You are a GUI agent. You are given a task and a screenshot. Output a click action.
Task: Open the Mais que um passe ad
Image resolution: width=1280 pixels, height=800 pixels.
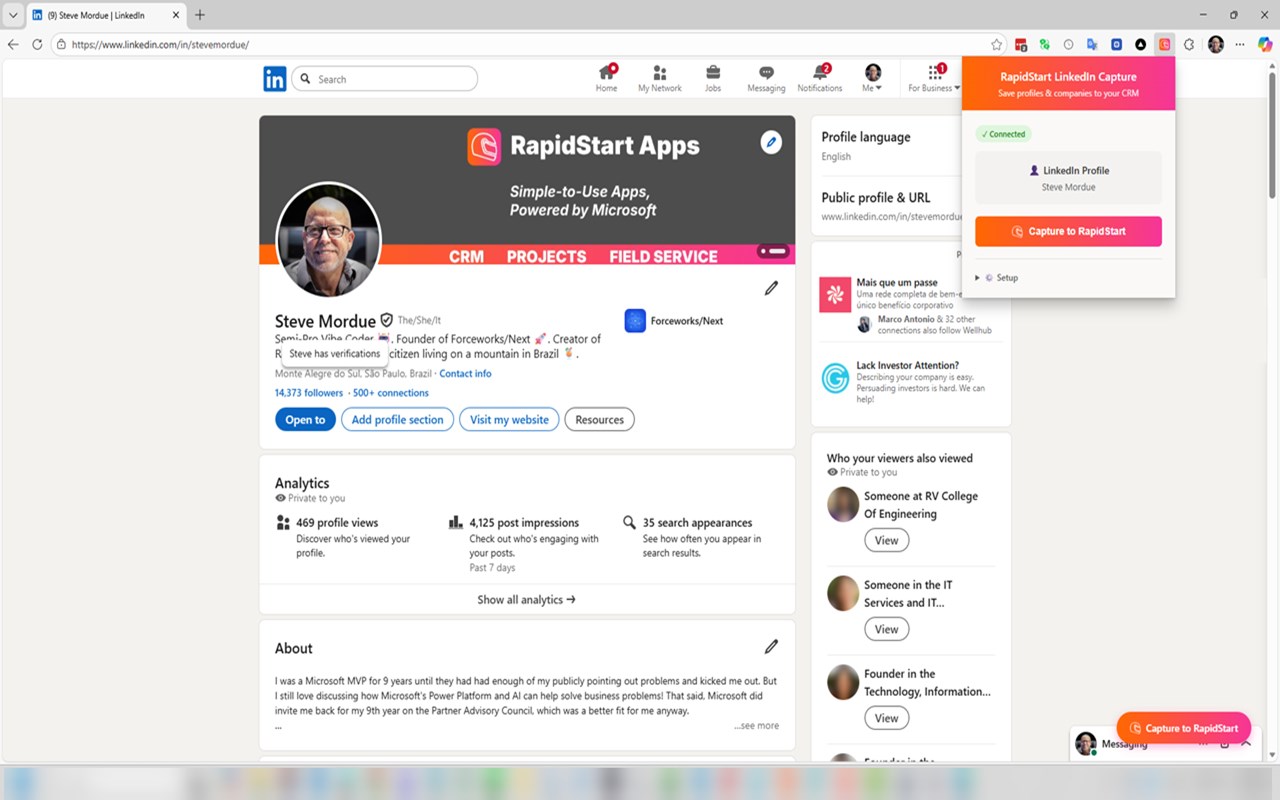pyautogui.click(x=897, y=283)
